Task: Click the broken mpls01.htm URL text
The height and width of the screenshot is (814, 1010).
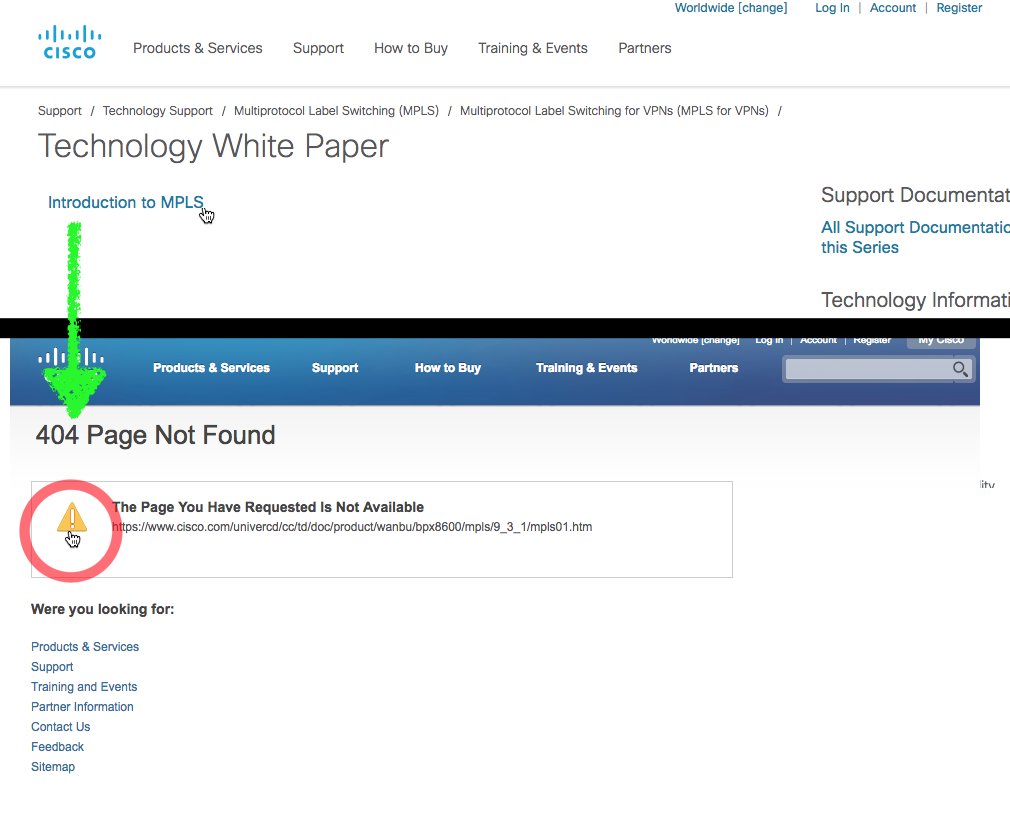Action: (352, 527)
